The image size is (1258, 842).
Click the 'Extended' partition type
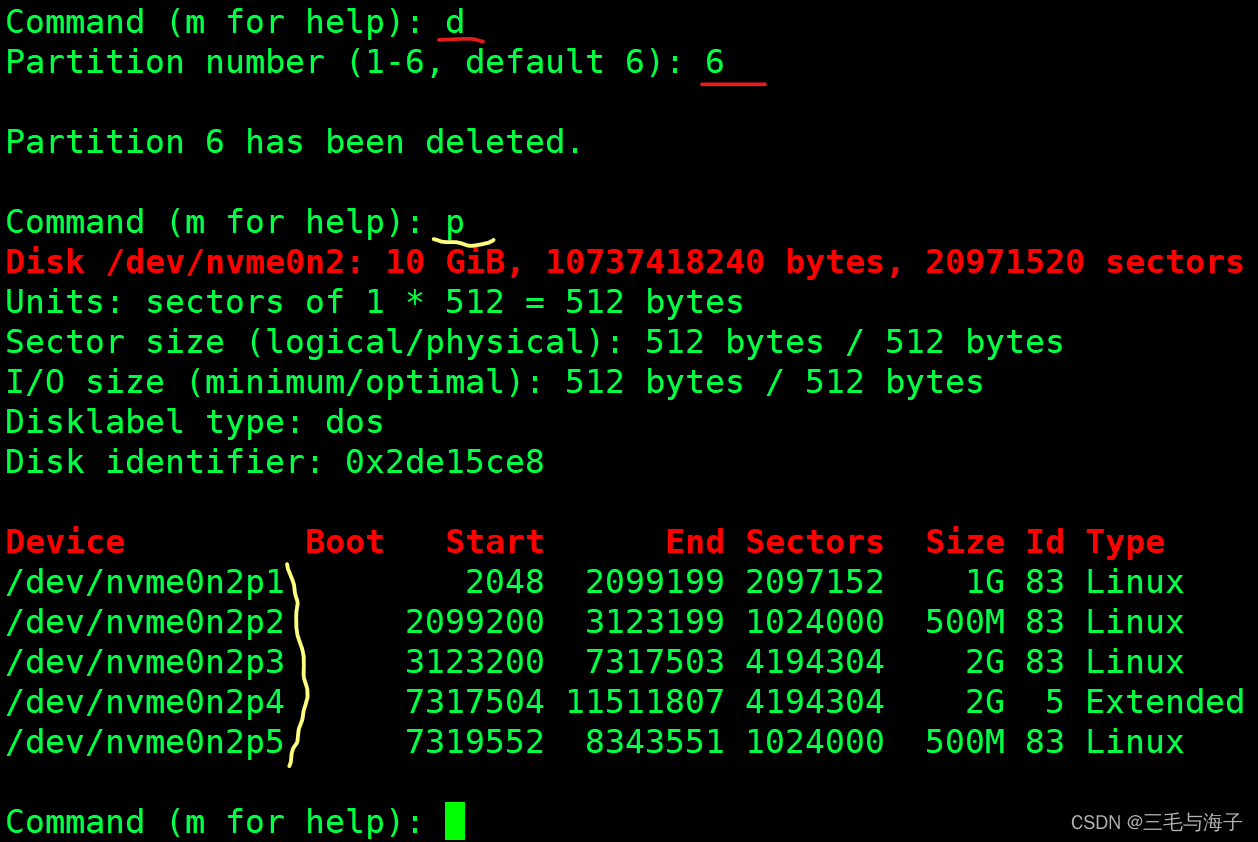tap(1165, 702)
